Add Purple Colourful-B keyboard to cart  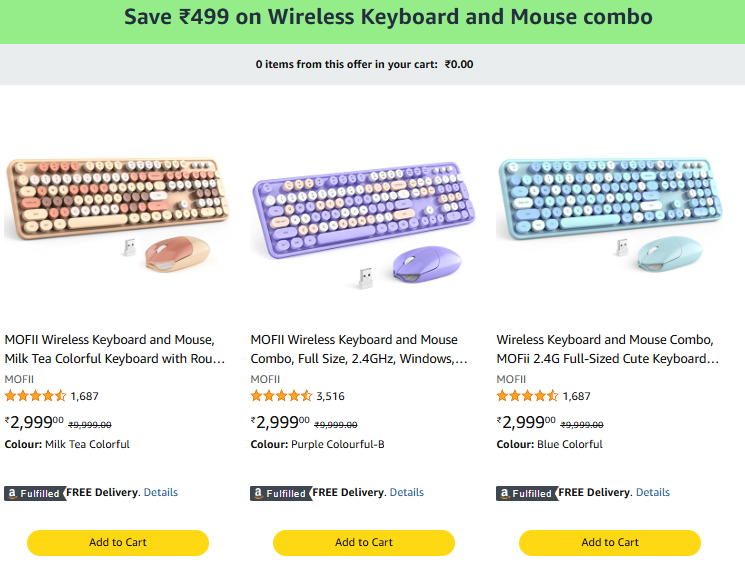[x=364, y=542]
